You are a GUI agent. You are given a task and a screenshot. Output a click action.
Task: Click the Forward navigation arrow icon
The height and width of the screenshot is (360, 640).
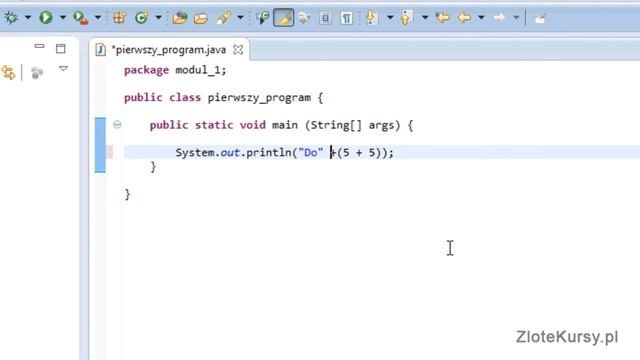[x=499, y=18]
